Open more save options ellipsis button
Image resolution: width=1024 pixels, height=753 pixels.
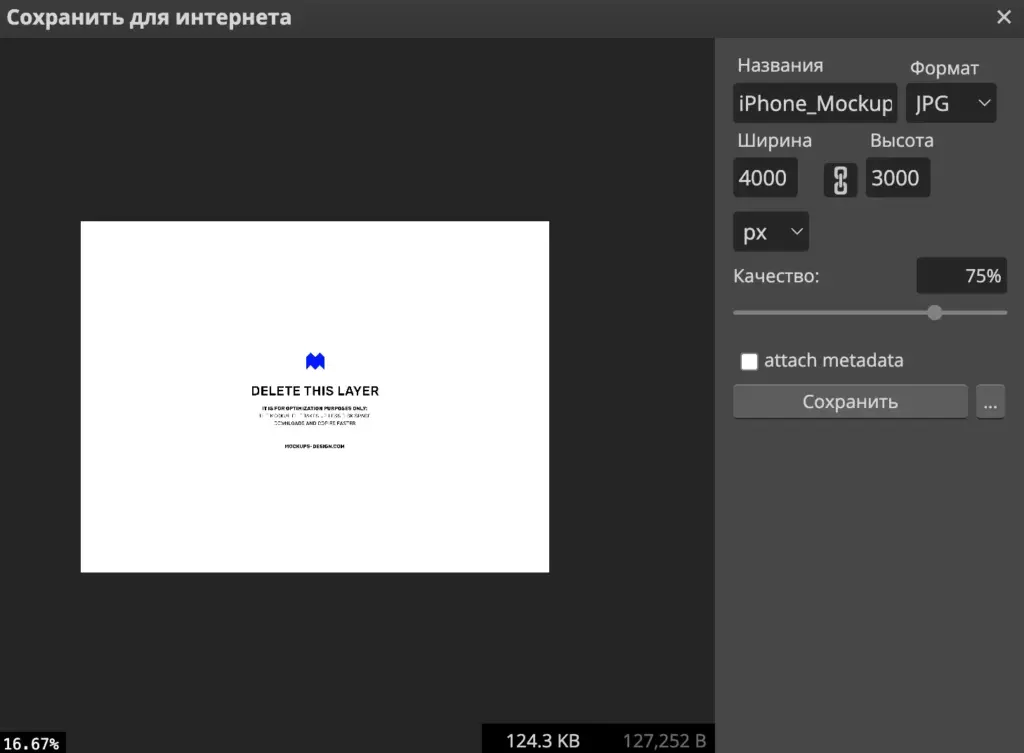(990, 402)
